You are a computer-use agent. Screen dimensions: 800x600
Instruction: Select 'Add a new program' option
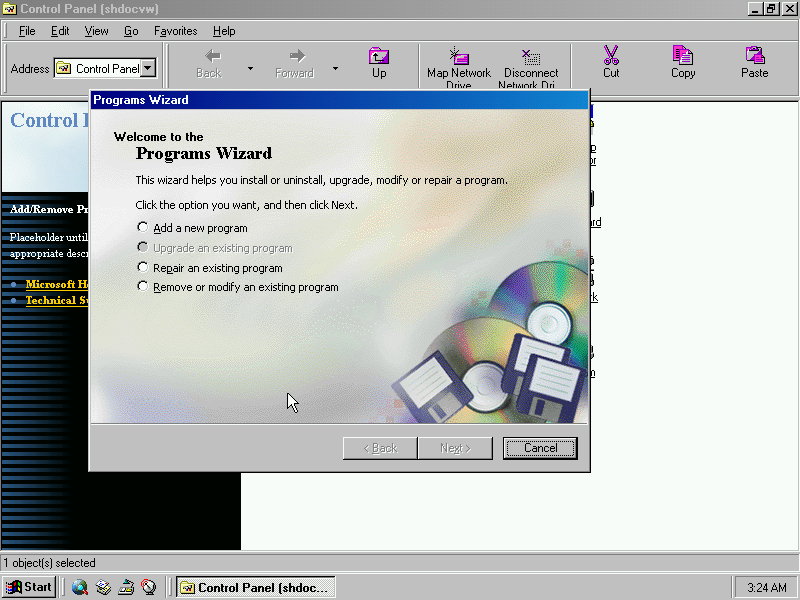tap(143, 228)
